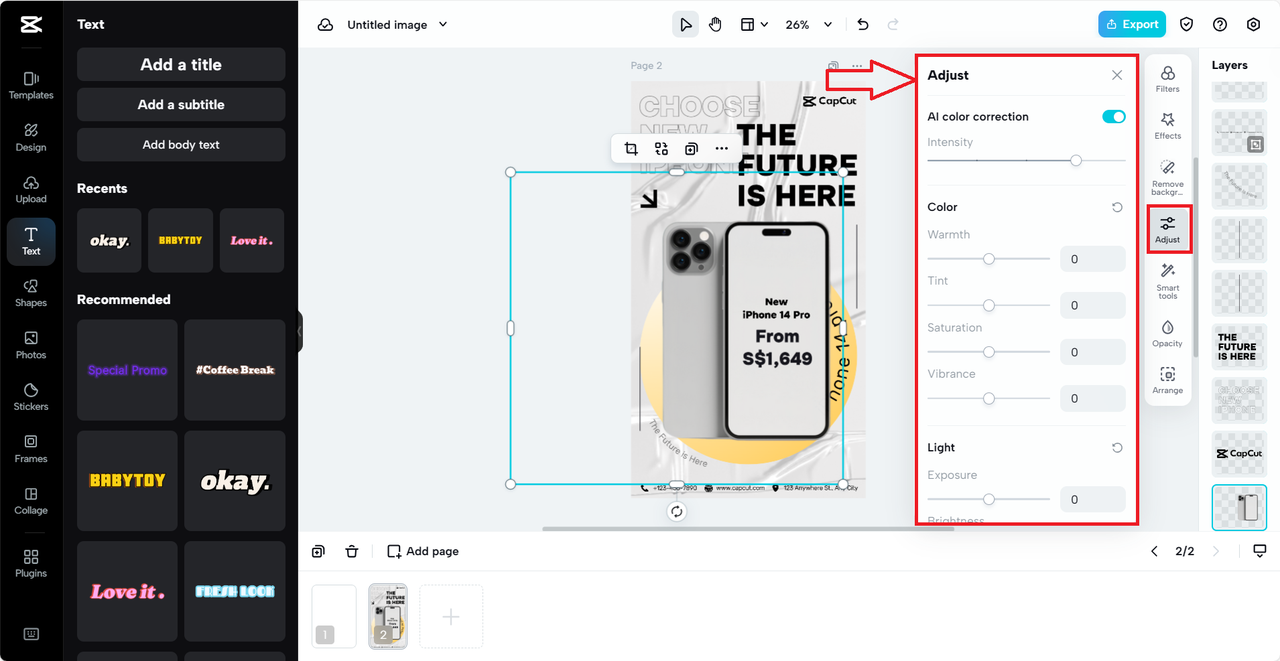Select the CapCut logo layer thumbnail
This screenshot has height=661, width=1280.
1239,453
